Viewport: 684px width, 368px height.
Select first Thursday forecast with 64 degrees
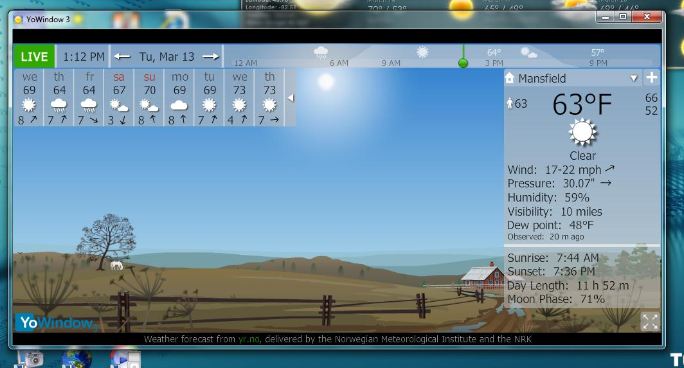click(x=58, y=98)
